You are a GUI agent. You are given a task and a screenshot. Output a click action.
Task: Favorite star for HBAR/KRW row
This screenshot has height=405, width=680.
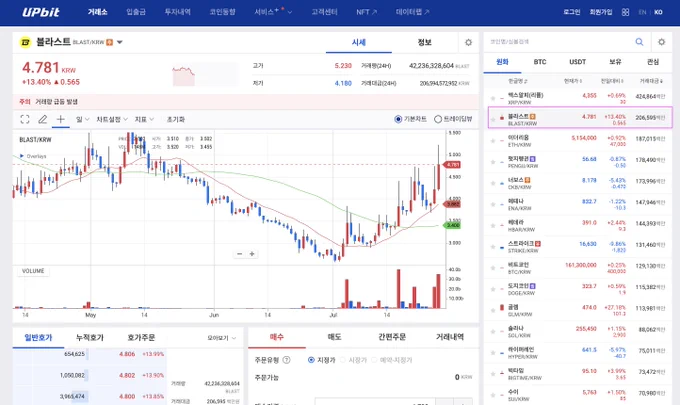(x=493, y=225)
